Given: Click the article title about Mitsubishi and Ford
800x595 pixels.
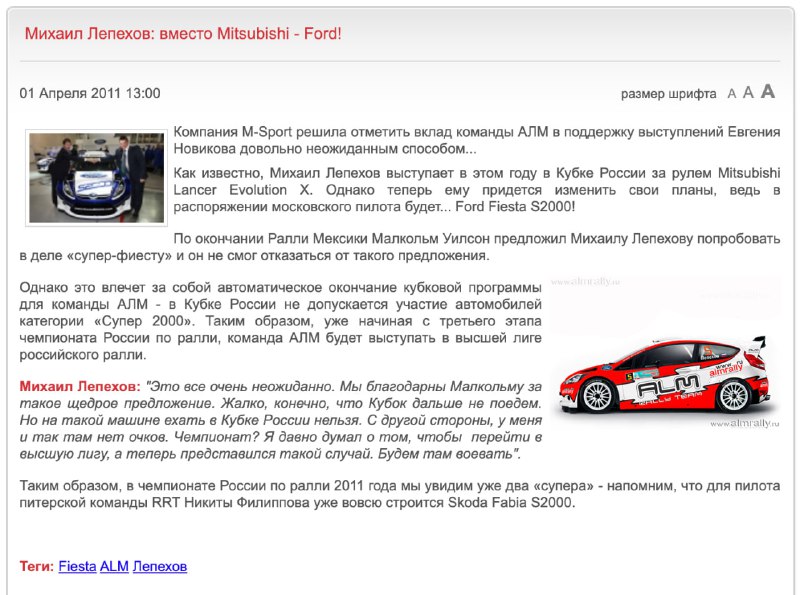Looking at the screenshot, I should [183, 34].
